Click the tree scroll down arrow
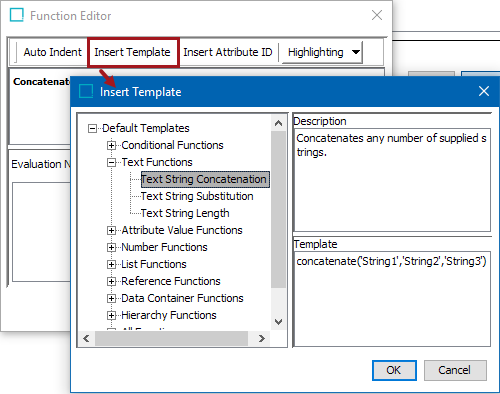The height and width of the screenshot is (394, 500). tap(278, 322)
